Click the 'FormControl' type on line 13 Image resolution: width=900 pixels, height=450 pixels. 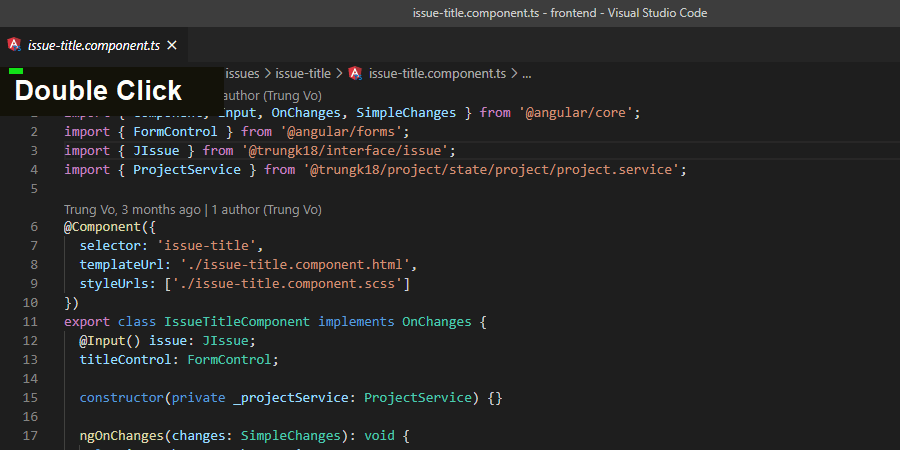[x=230, y=359]
